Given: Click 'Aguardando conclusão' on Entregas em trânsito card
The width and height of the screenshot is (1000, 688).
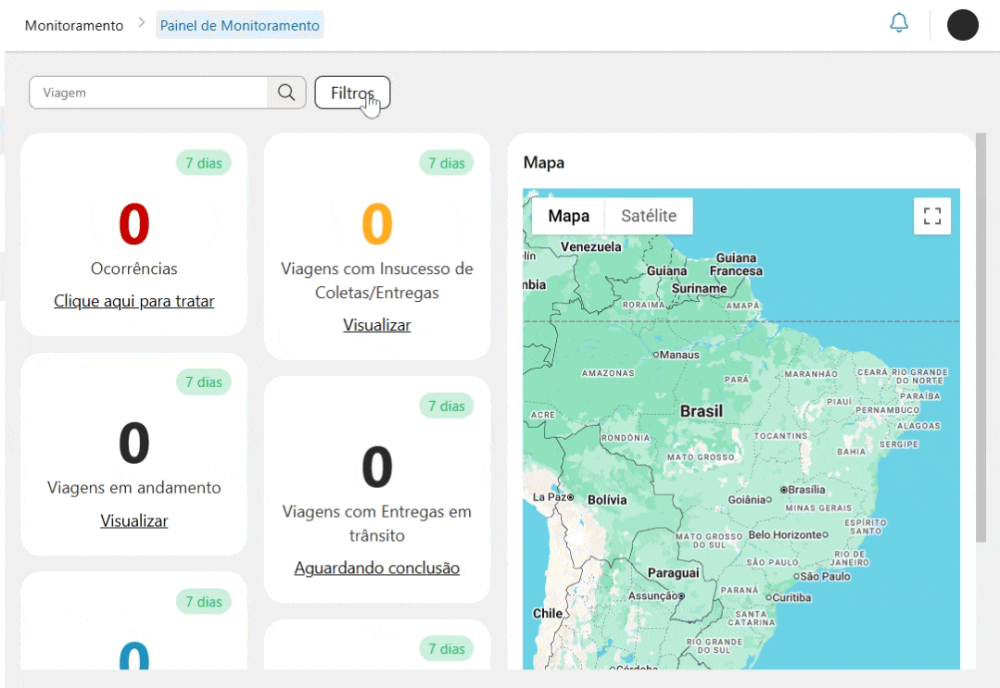Looking at the screenshot, I should tap(376, 567).
